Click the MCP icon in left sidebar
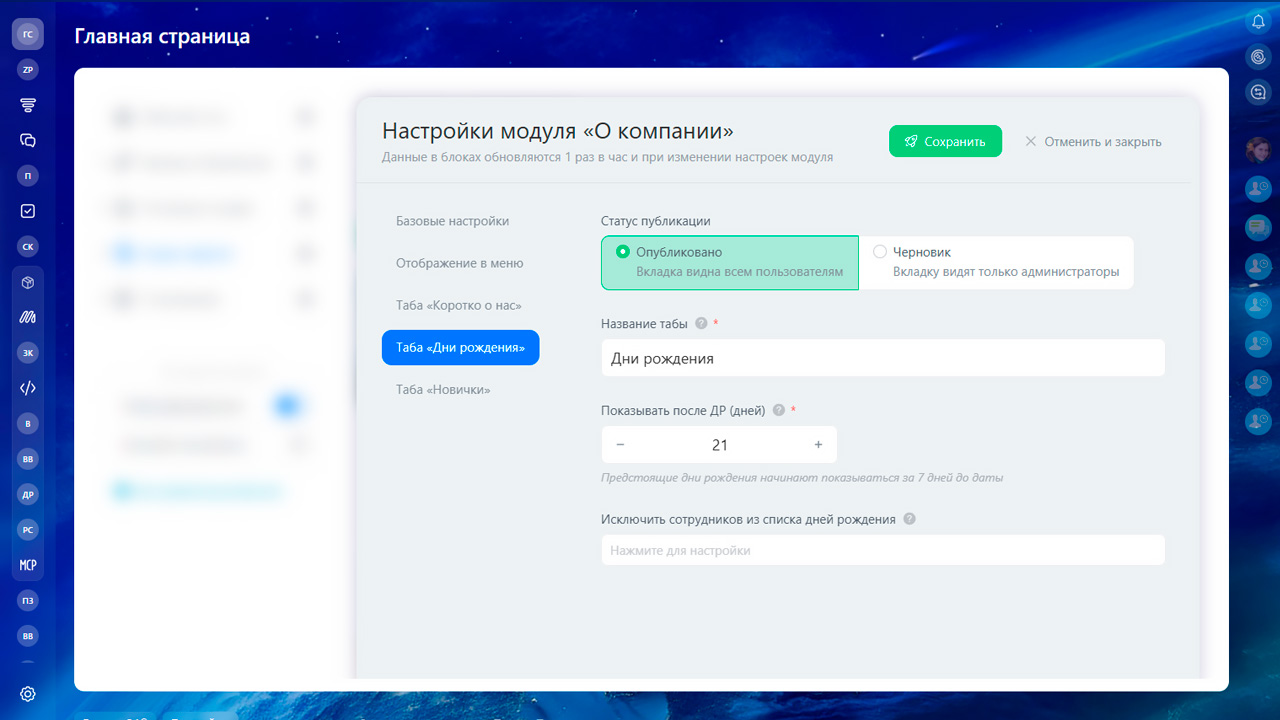 [28, 565]
